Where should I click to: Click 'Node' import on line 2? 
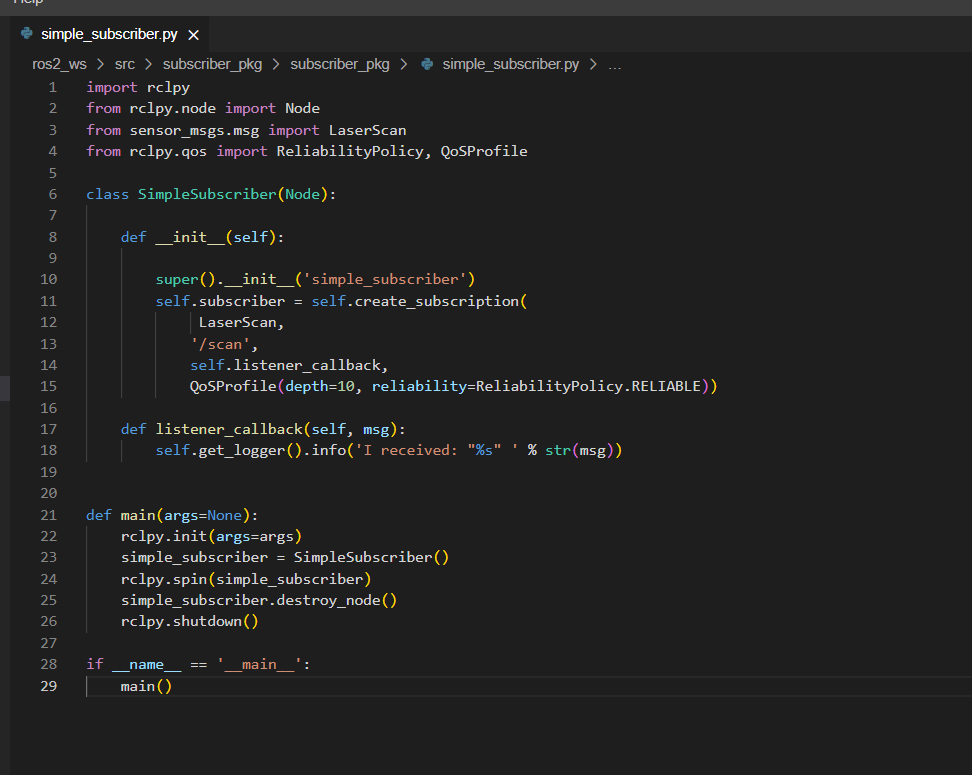click(x=303, y=108)
